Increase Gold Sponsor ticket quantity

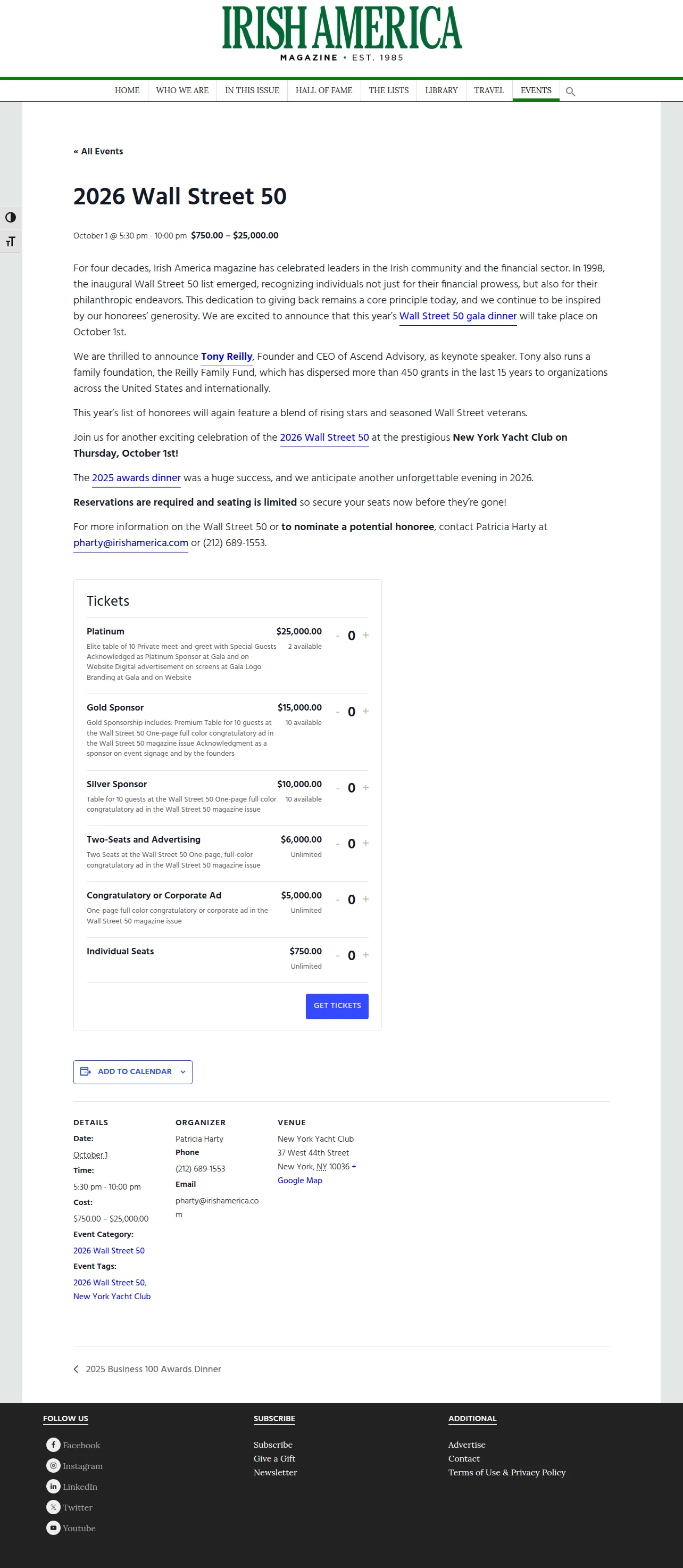tap(365, 711)
